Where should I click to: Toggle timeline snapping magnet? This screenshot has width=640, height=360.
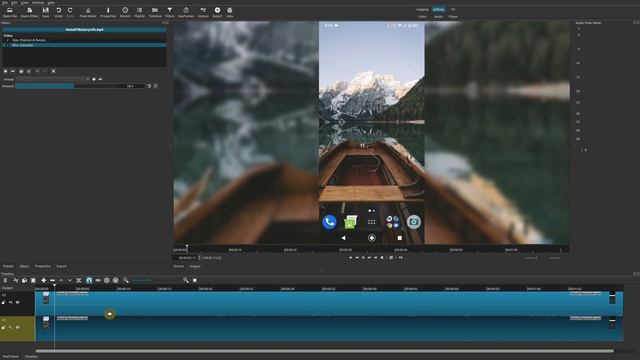(x=89, y=280)
